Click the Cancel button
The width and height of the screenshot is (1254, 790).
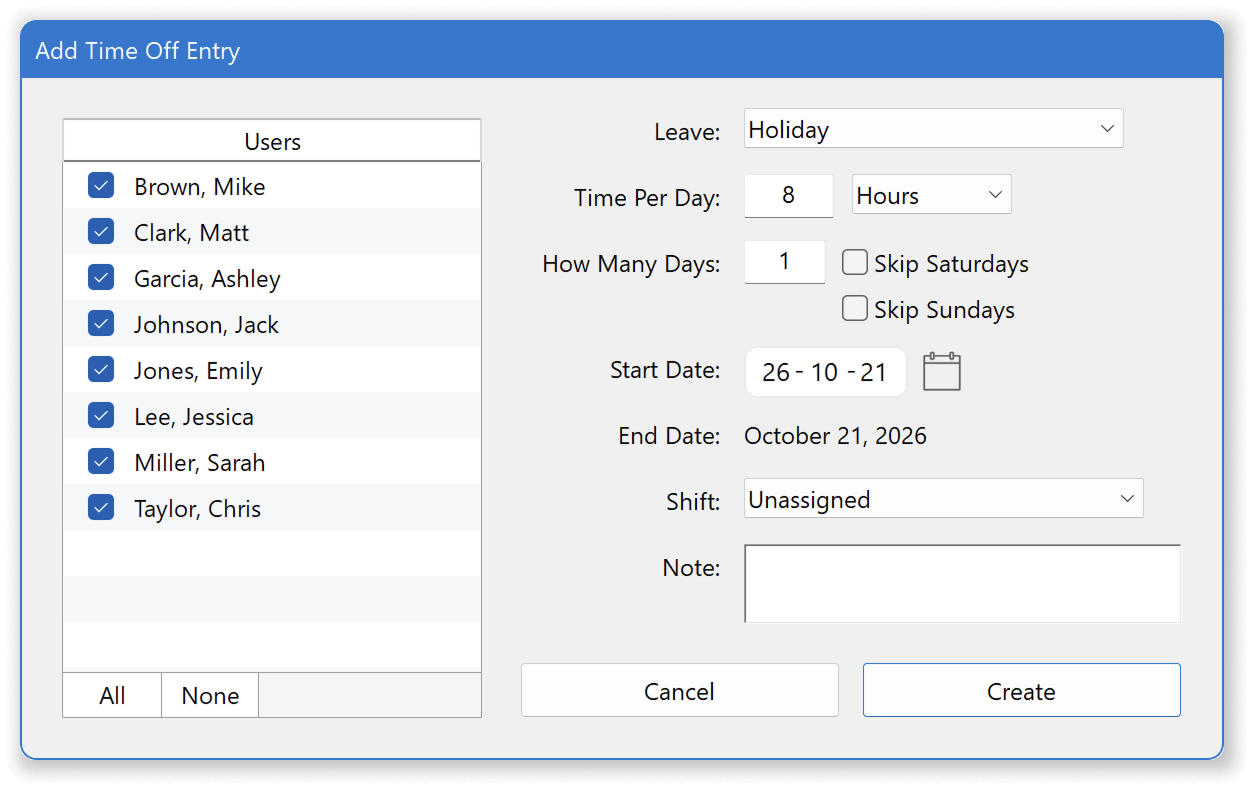click(x=679, y=691)
